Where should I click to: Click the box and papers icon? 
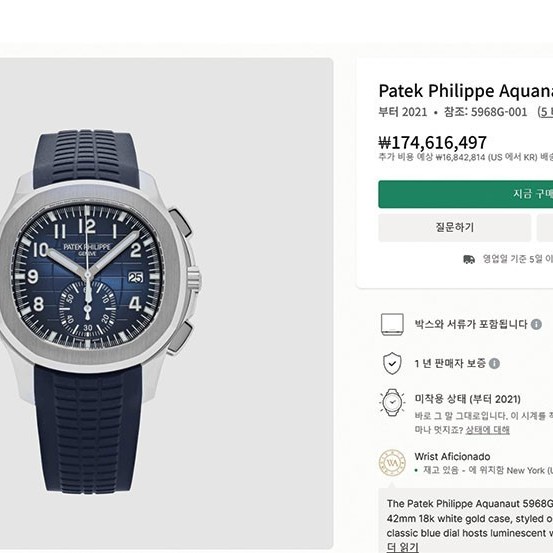(x=392, y=324)
